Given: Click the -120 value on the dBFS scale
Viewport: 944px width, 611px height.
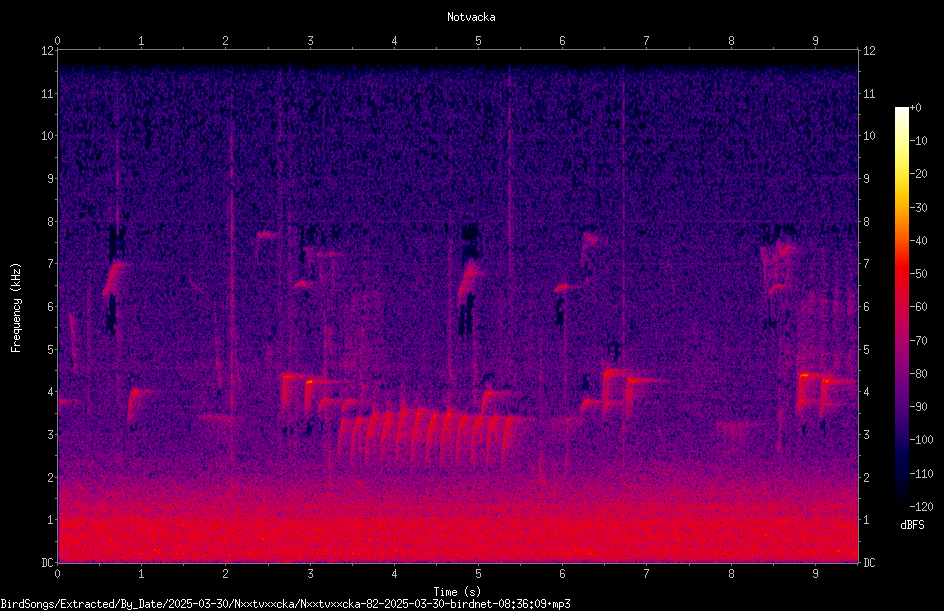Looking at the screenshot, I should coord(921,507).
